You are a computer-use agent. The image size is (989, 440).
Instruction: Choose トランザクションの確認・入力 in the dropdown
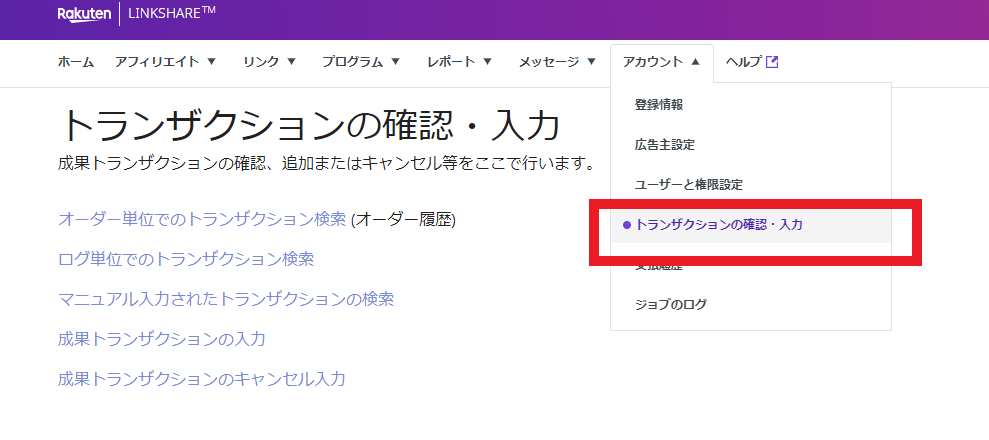point(718,225)
